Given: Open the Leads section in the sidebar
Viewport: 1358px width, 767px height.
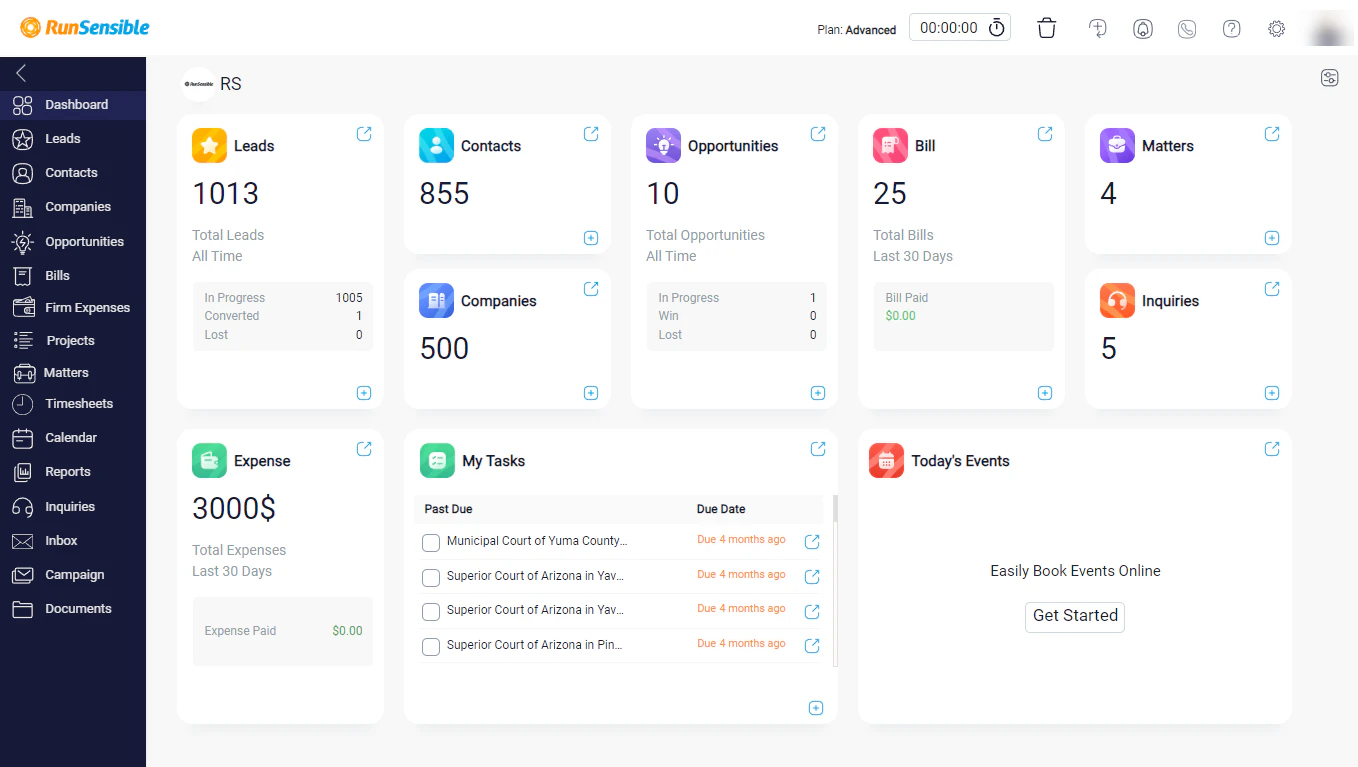Looking at the screenshot, I should pos(61,138).
